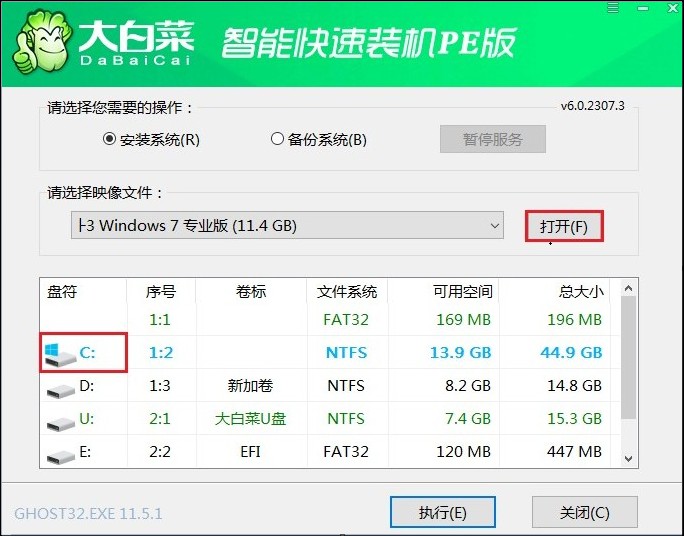Sort by 文件系统 column header
This screenshot has width=684, height=536.
point(346,292)
